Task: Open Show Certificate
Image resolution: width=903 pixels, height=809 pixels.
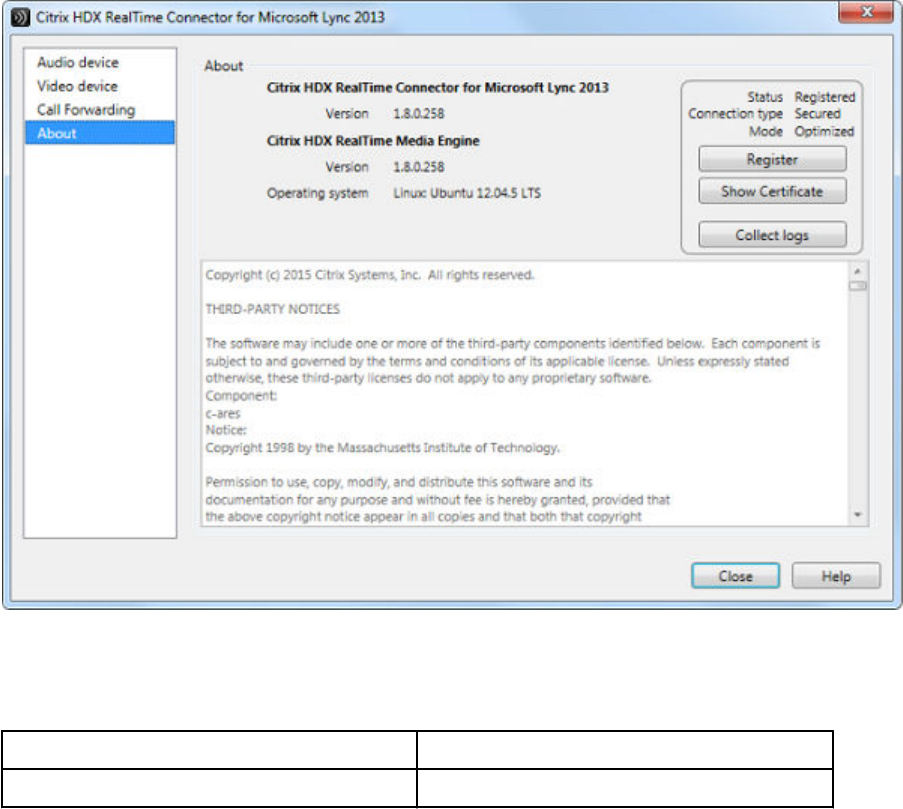Action: [772, 191]
